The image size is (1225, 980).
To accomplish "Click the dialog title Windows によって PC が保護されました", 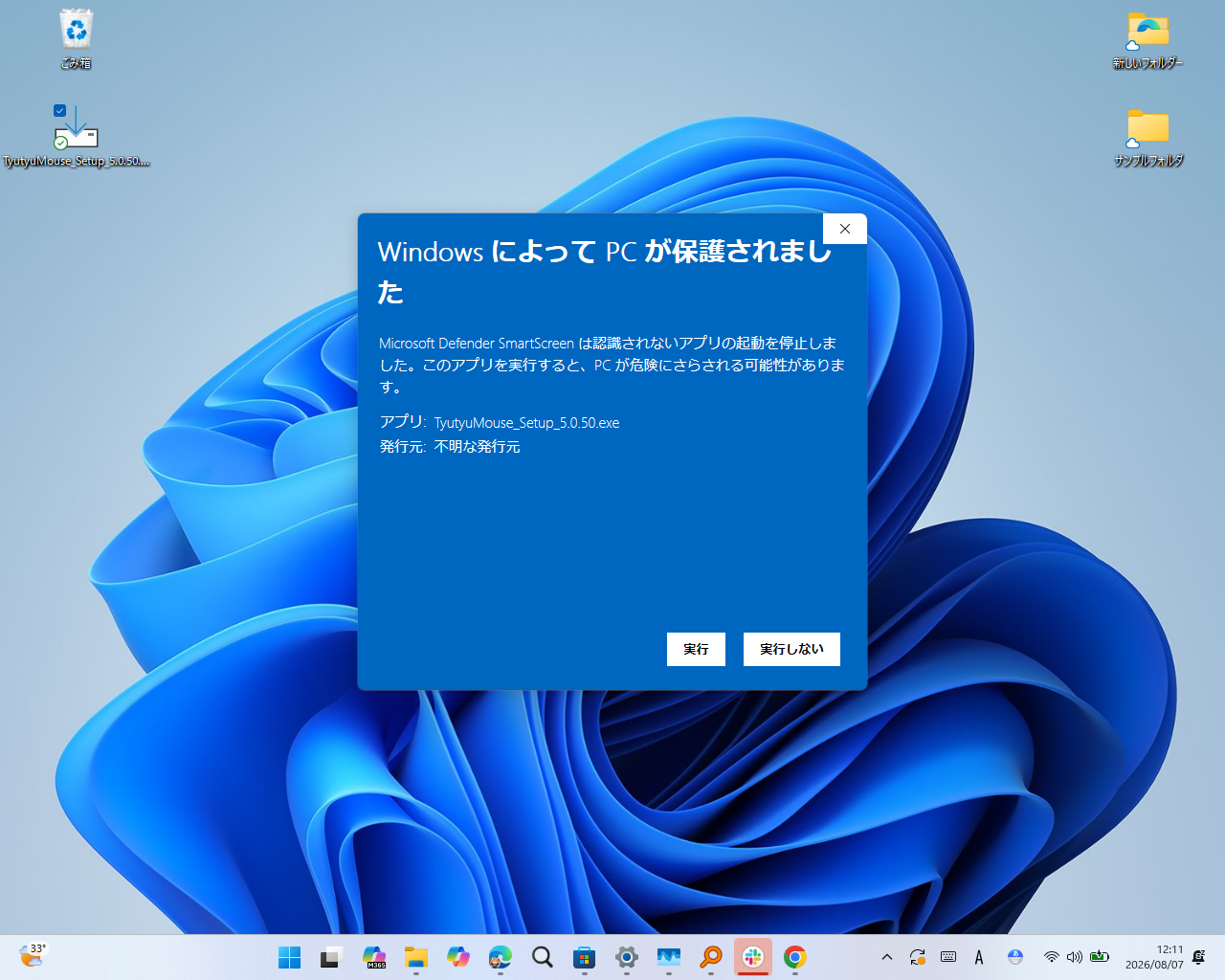I will pos(605,271).
